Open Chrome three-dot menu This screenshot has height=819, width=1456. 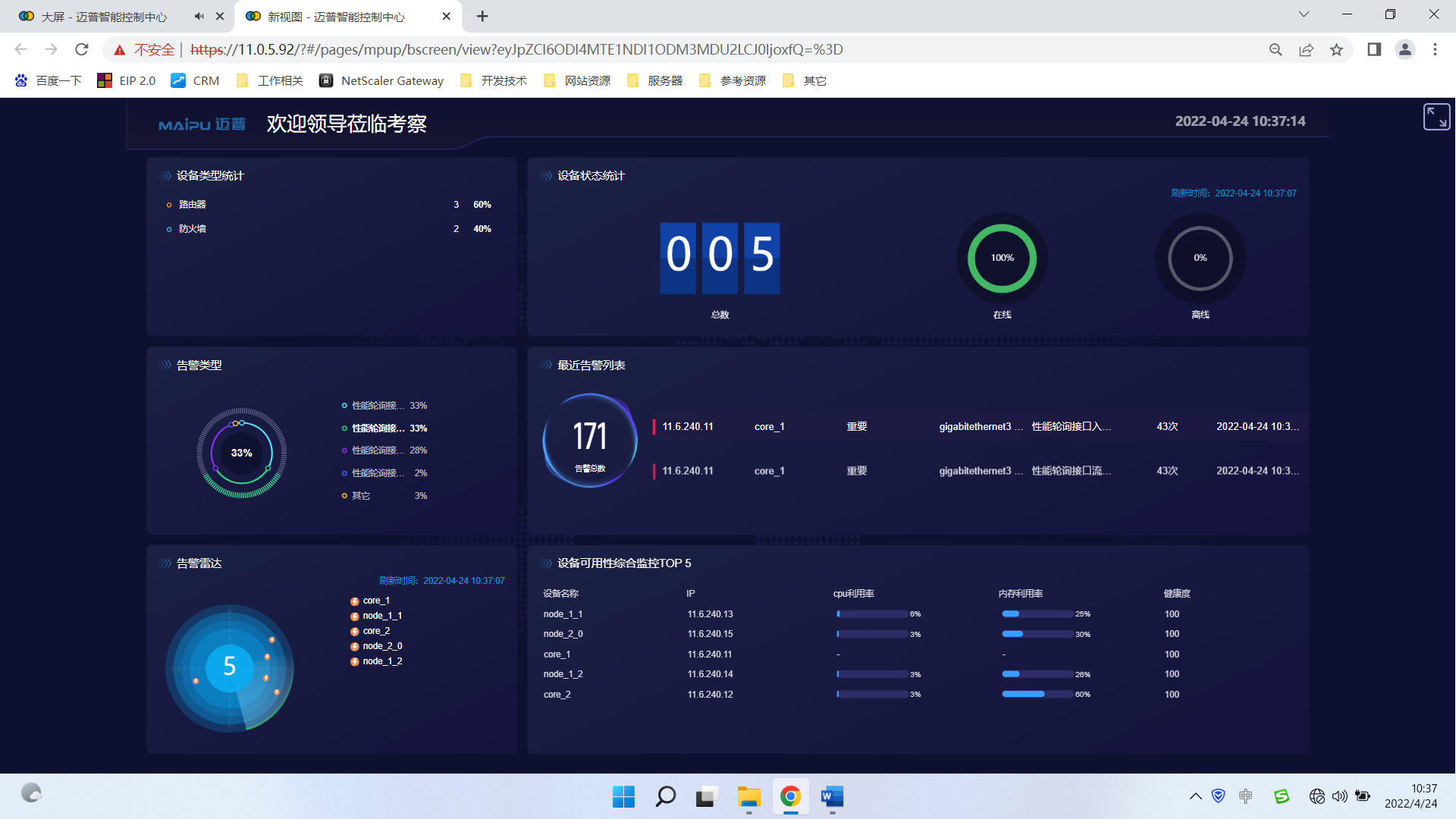(1435, 49)
